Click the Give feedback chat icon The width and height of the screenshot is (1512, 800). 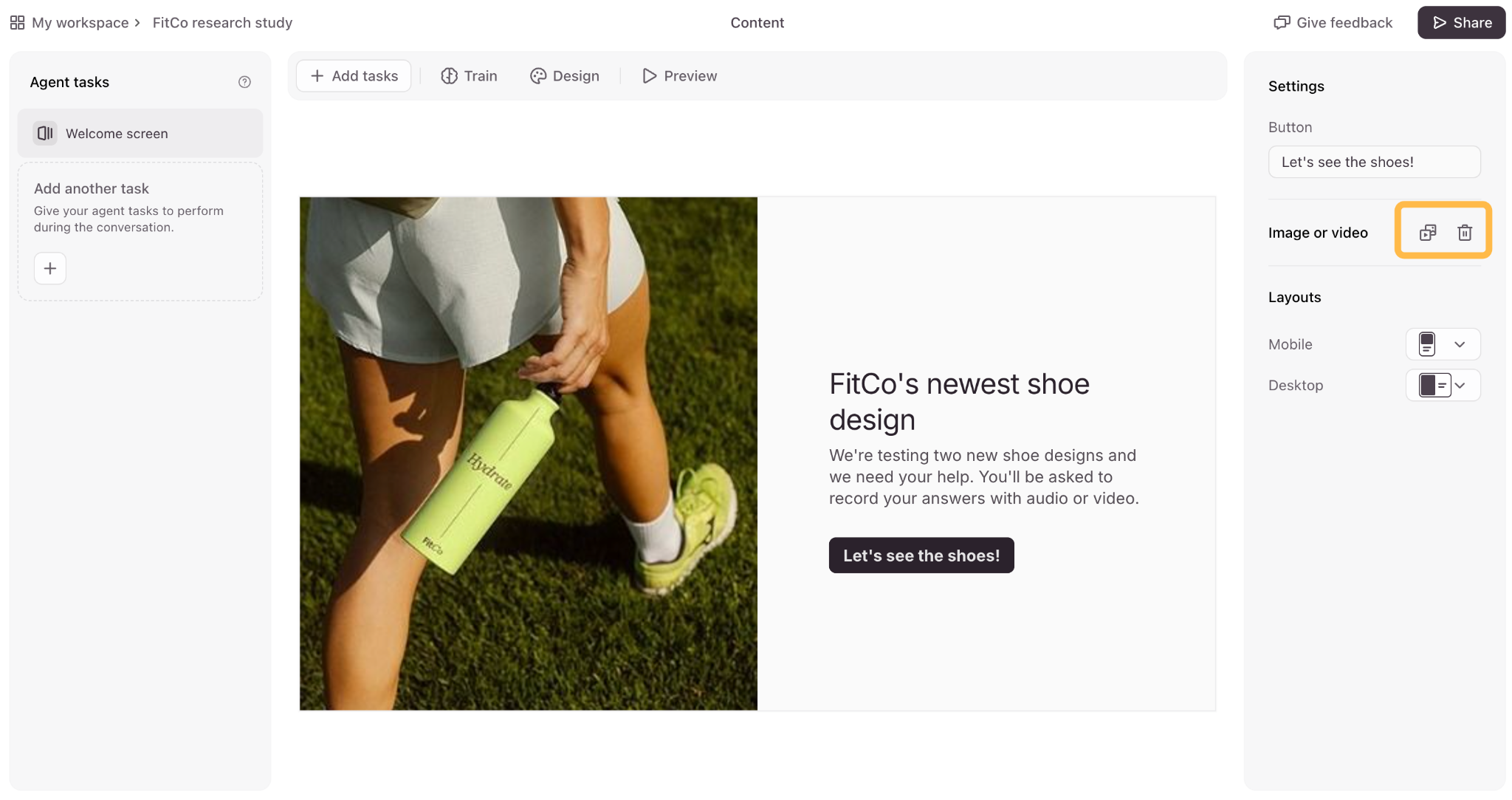pyautogui.click(x=1282, y=23)
